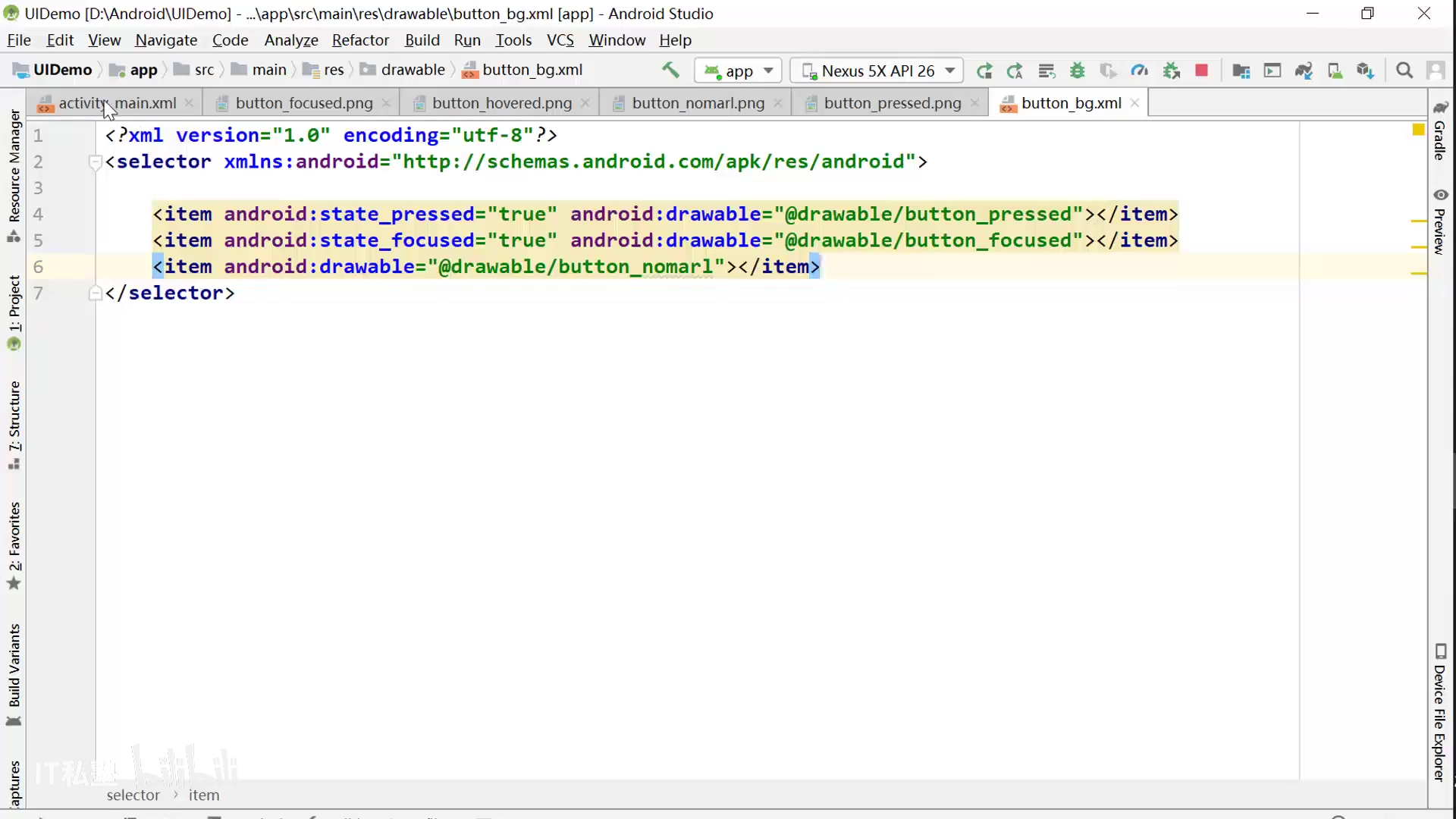Open the Profiler gauge icon
Viewport: 1456px width, 819px height.
tap(1139, 71)
